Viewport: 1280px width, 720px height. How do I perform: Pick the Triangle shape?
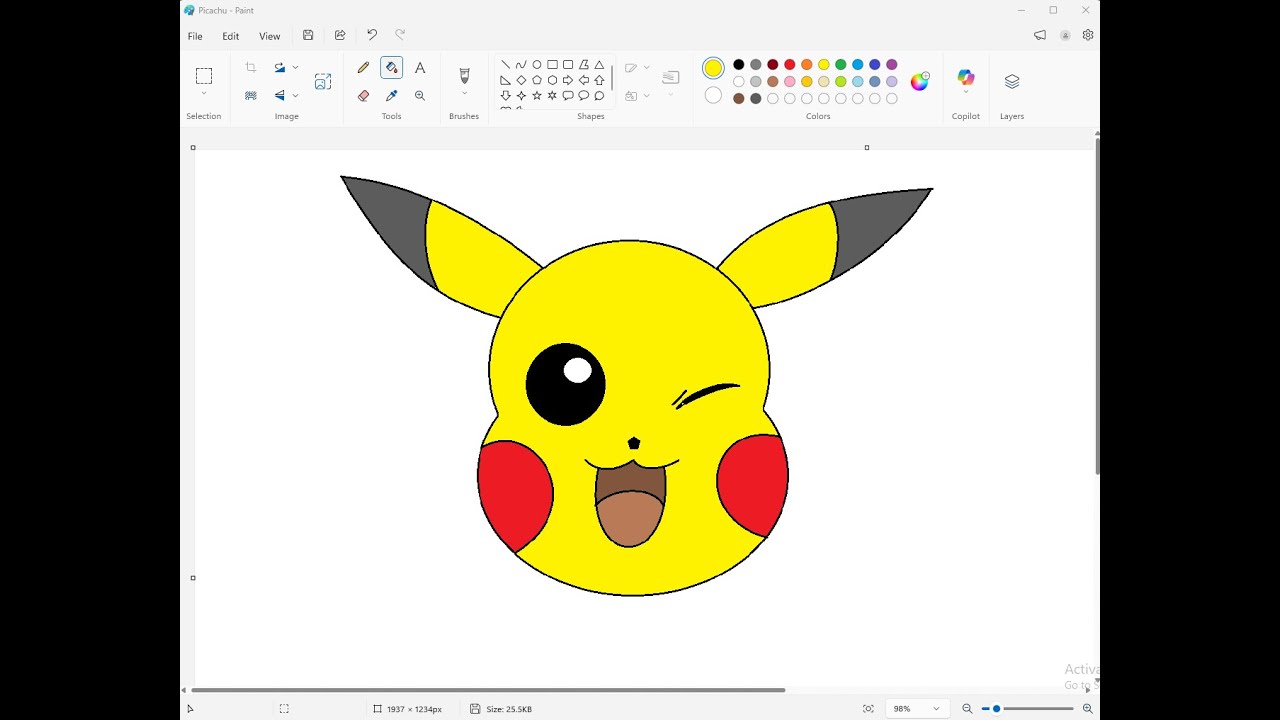point(599,65)
